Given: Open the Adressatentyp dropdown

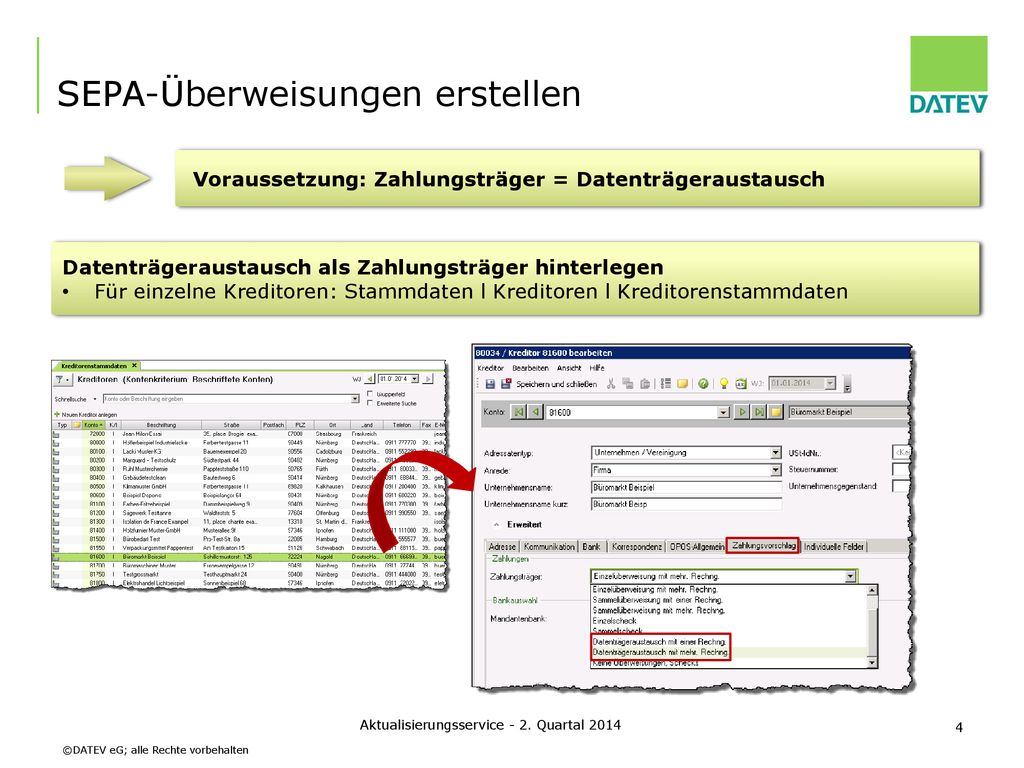Looking at the screenshot, I should [775, 453].
